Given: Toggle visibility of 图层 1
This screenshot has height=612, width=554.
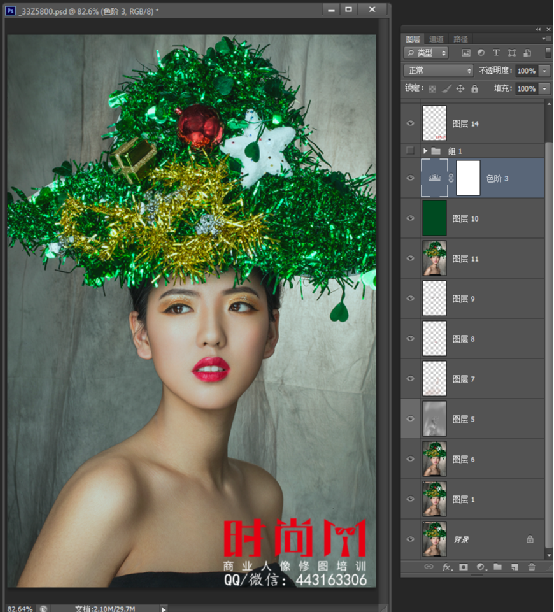Looking at the screenshot, I should click(x=410, y=499).
